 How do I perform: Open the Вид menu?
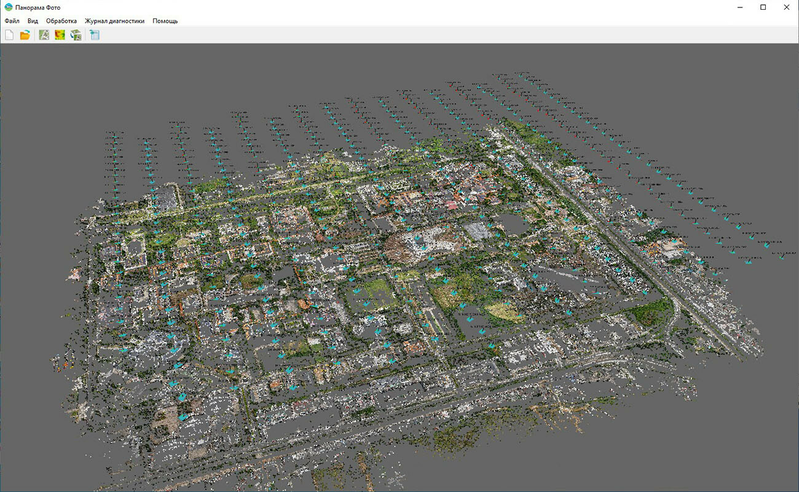33,21
